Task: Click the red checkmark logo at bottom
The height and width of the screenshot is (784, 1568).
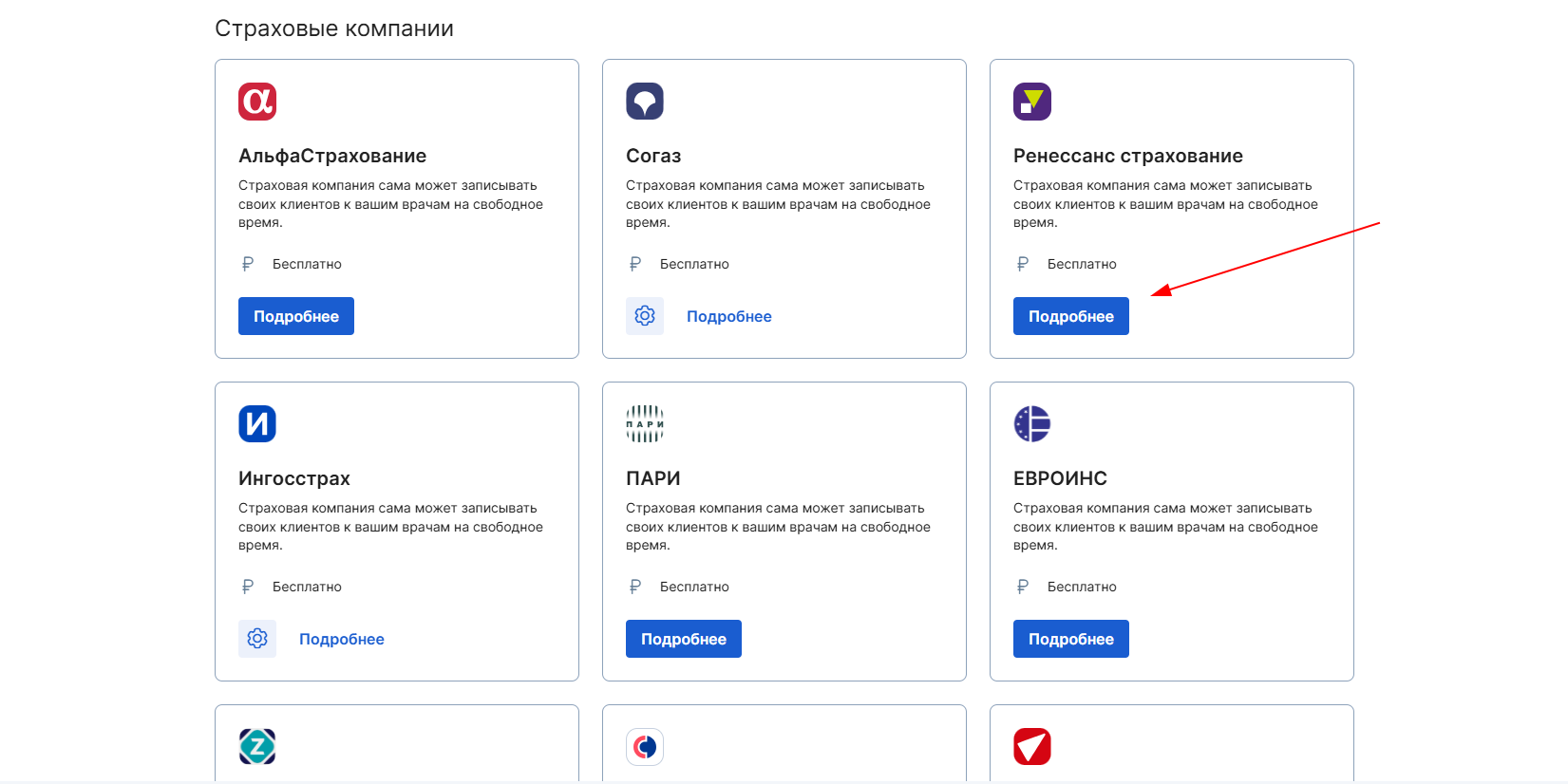Action: (x=1032, y=747)
